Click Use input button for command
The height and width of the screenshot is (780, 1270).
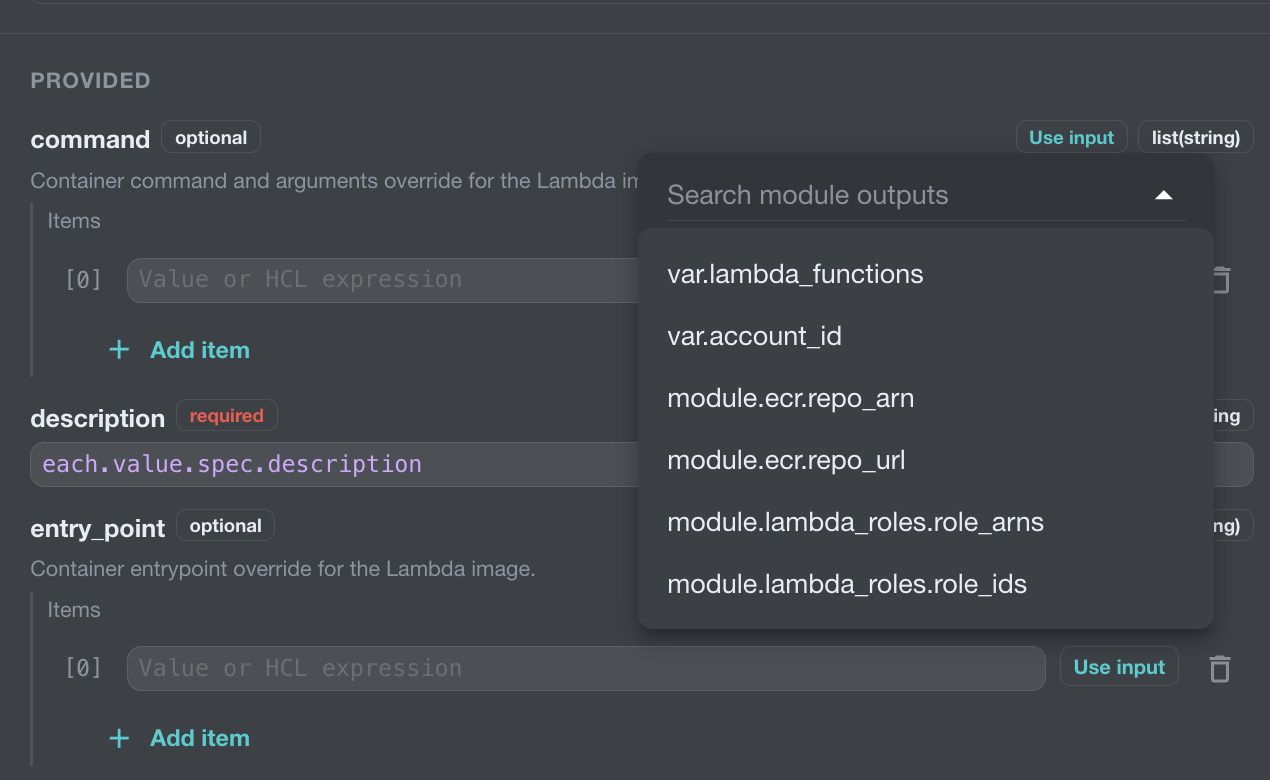(x=1071, y=137)
